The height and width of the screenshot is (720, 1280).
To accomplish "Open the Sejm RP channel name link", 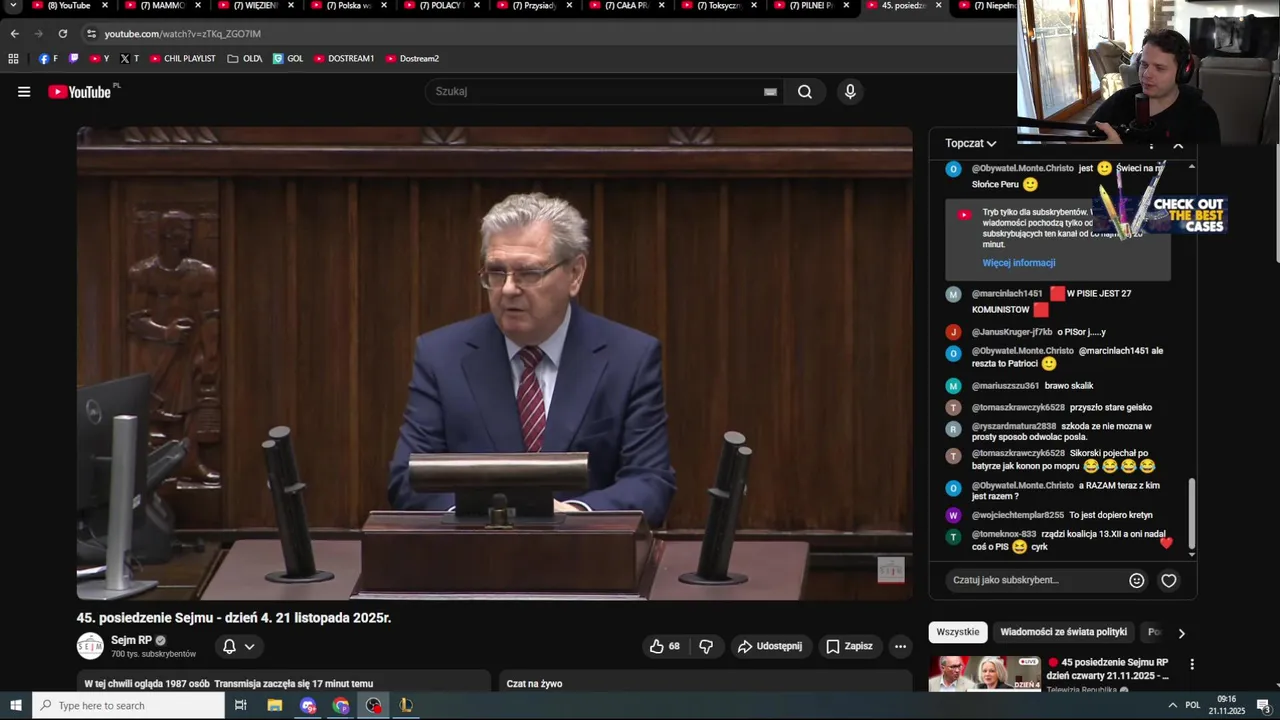I will [x=131, y=640].
